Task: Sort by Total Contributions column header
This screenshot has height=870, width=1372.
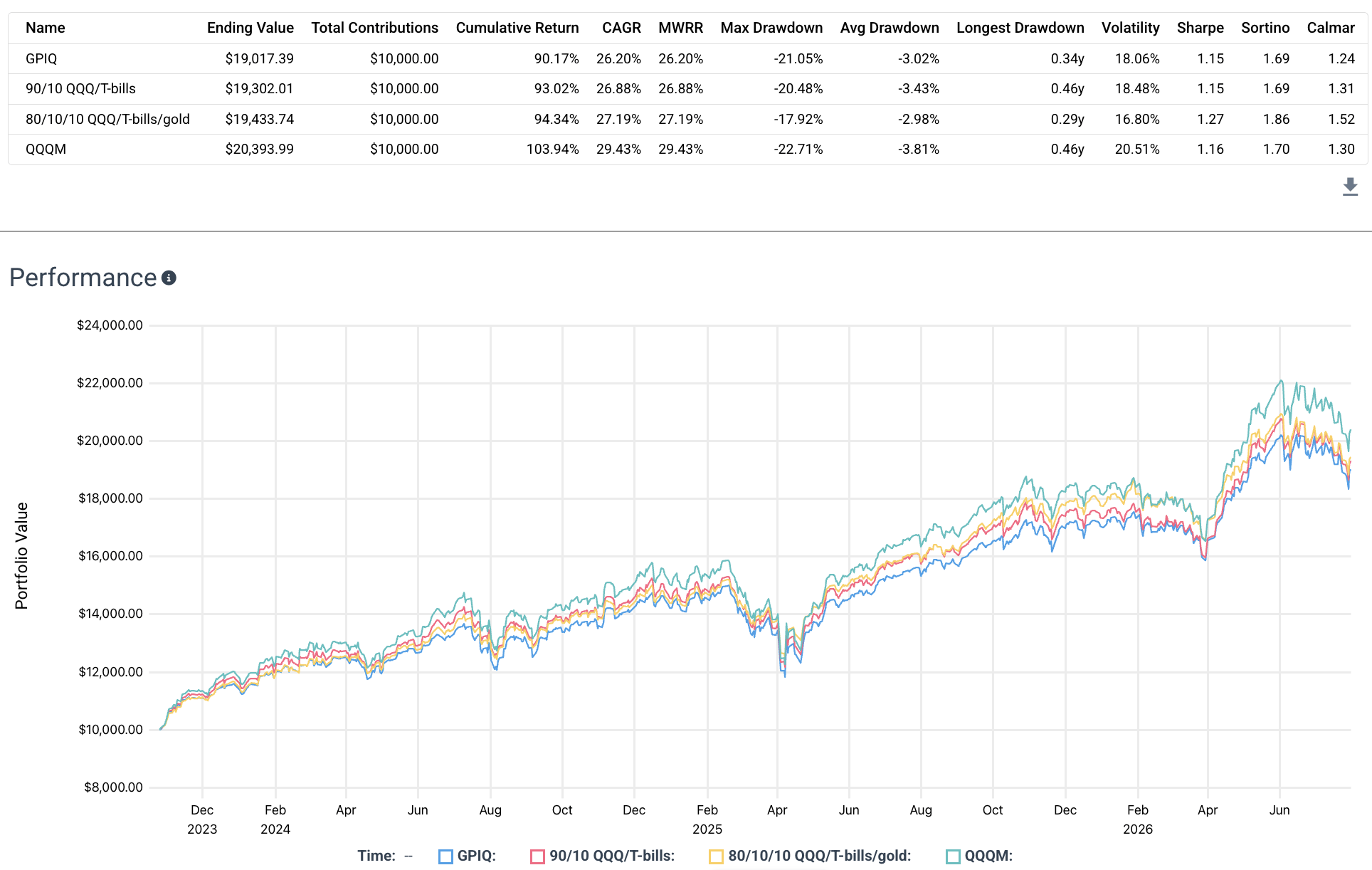Action: pyautogui.click(x=375, y=28)
